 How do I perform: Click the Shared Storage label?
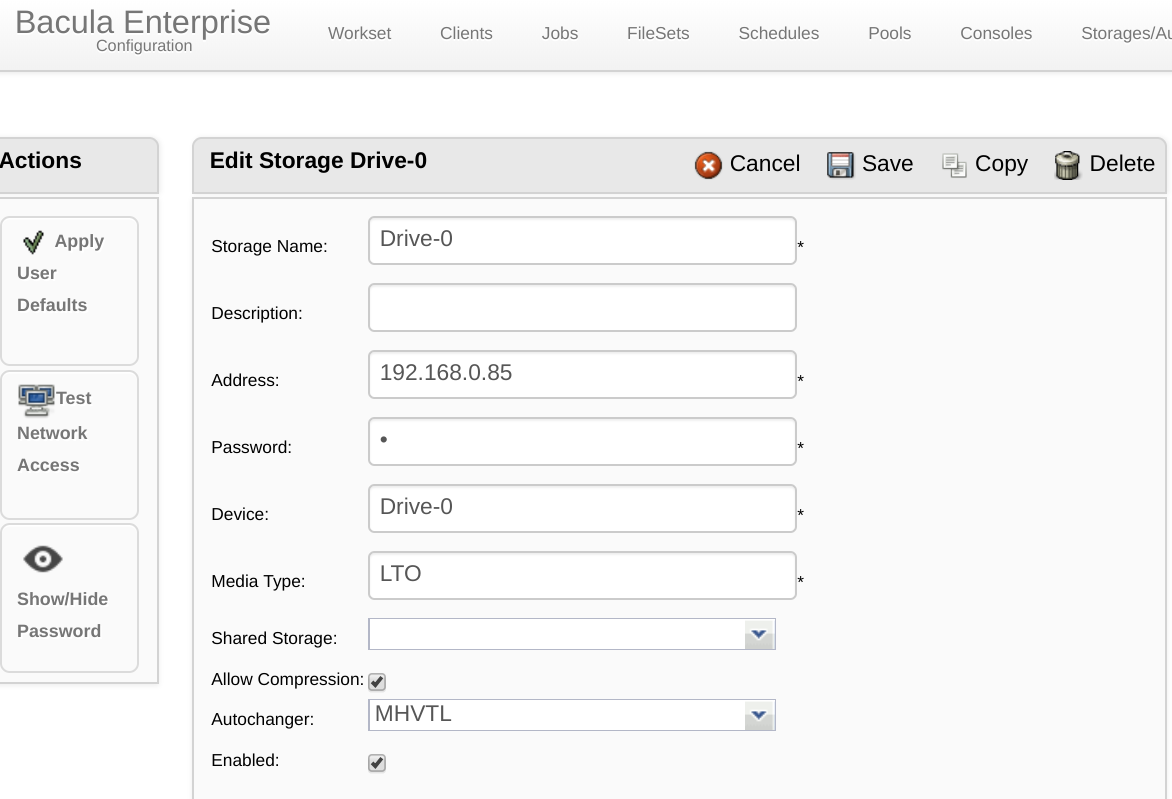point(274,638)
